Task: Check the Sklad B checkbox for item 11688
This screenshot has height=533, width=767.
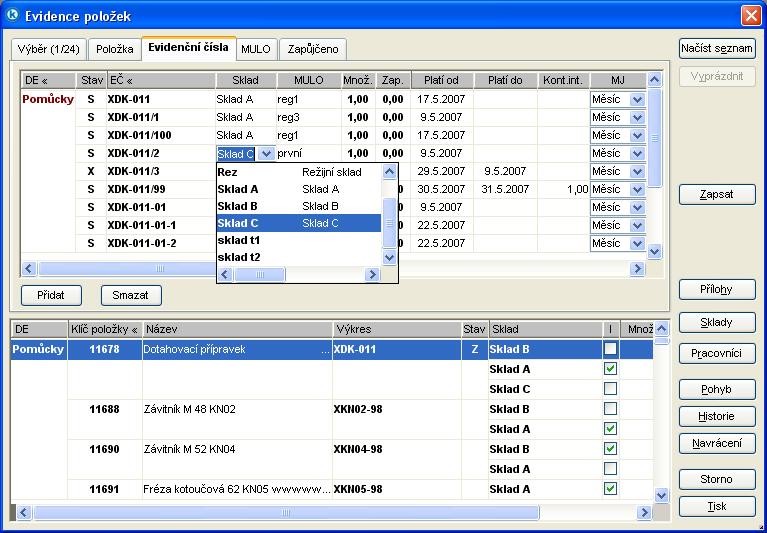Action: (610, 409)
